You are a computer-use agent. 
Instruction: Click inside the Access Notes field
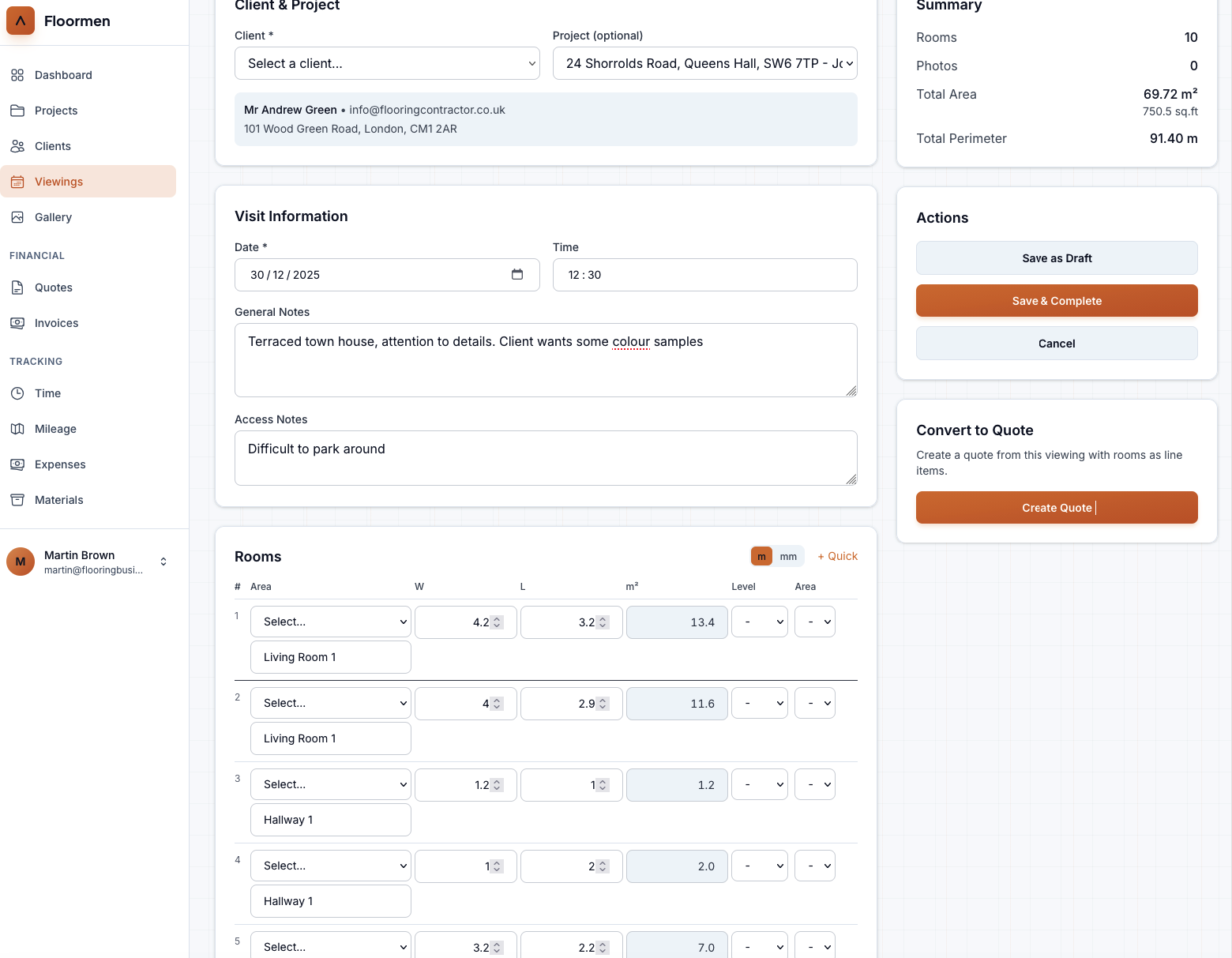tap(546, 458)
